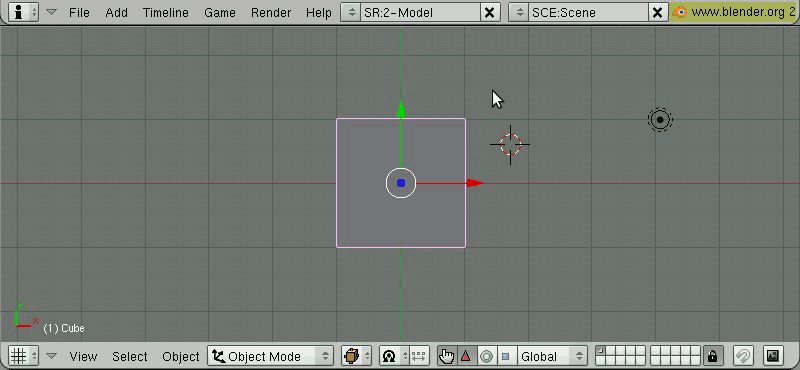Enable the translate manipulator triangle icon
Viewport: 800px width, 370px height.
click(x=465, y=356)
